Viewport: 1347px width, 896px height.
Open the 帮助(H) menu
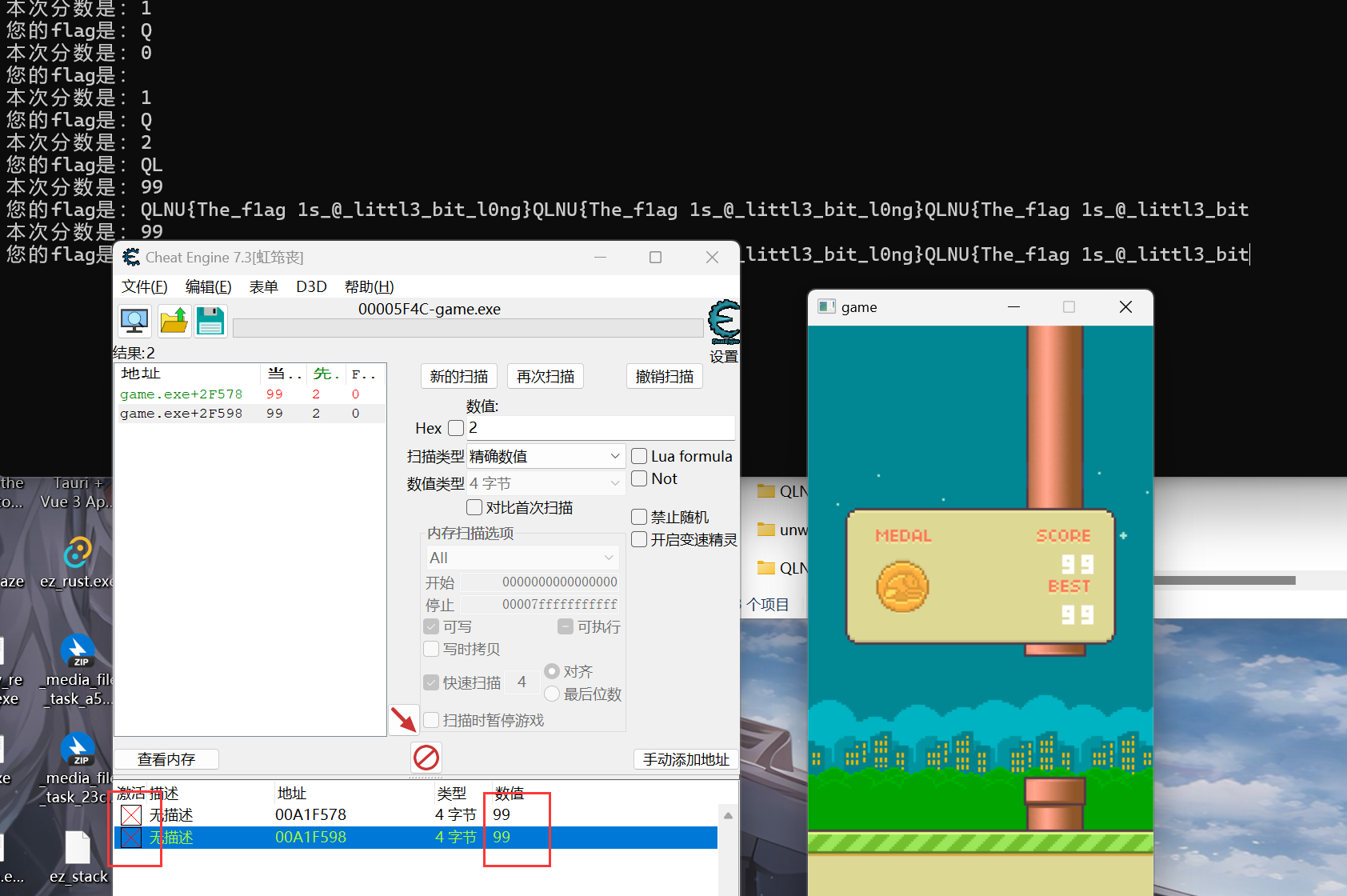(x=369, y=286)
